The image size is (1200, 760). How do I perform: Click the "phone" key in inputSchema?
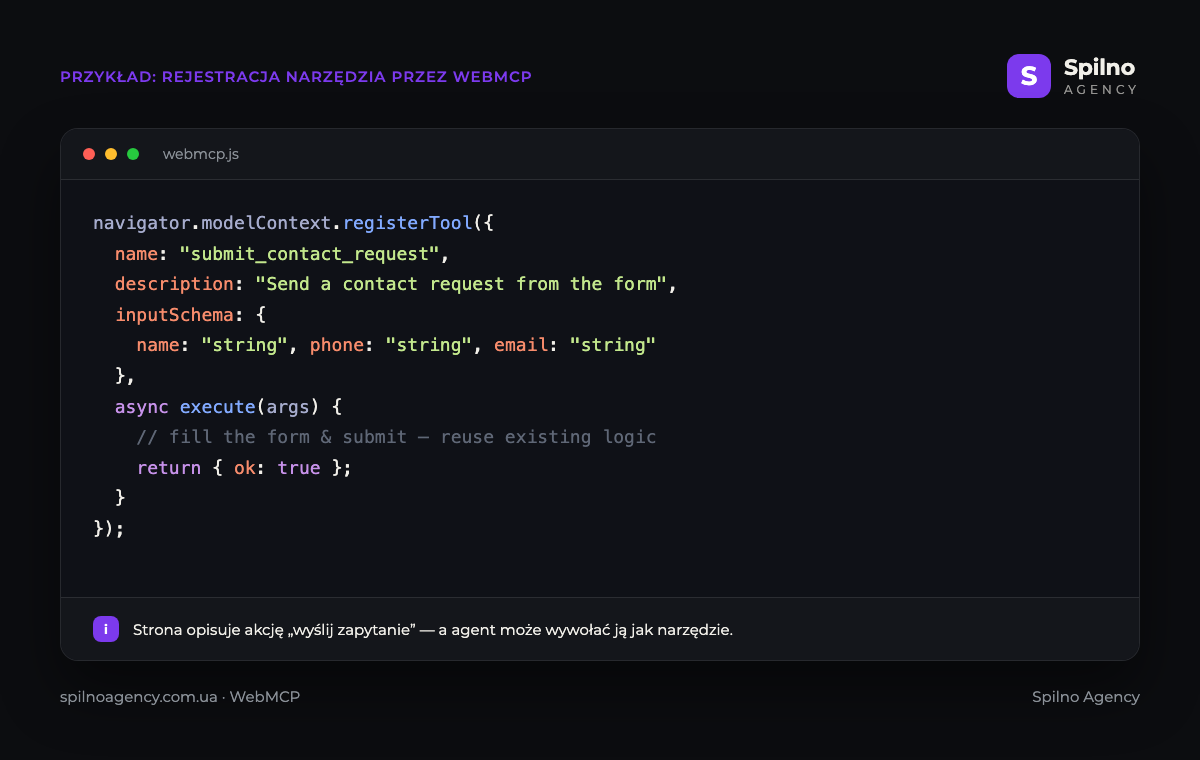pos(337,345)
